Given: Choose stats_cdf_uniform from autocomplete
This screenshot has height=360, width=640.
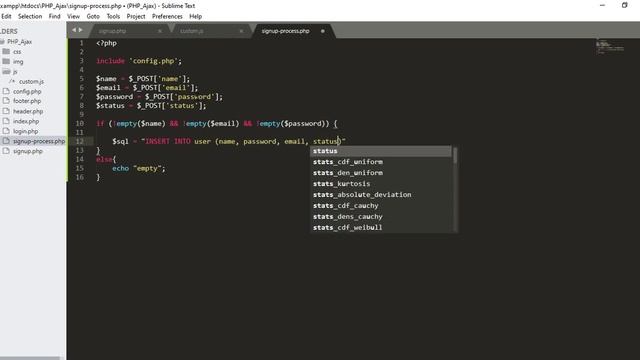Looking at the screenshot, I should (x=381, y=162).
